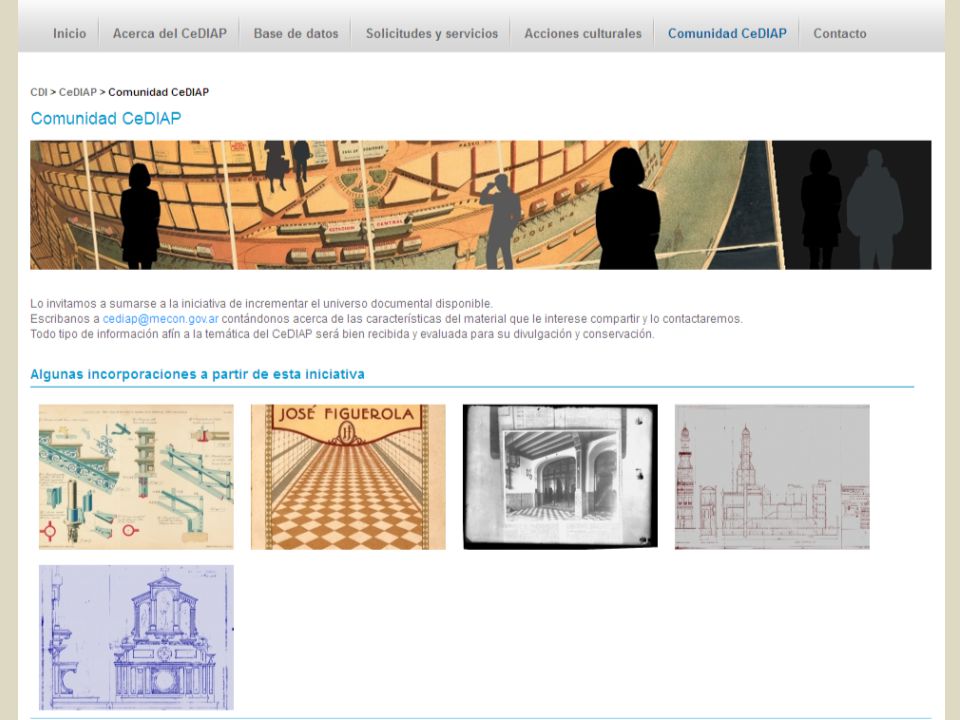The image size is (960, 720).
Task: Go to Acerca del CeDIAP
Action: click(170, 34)
